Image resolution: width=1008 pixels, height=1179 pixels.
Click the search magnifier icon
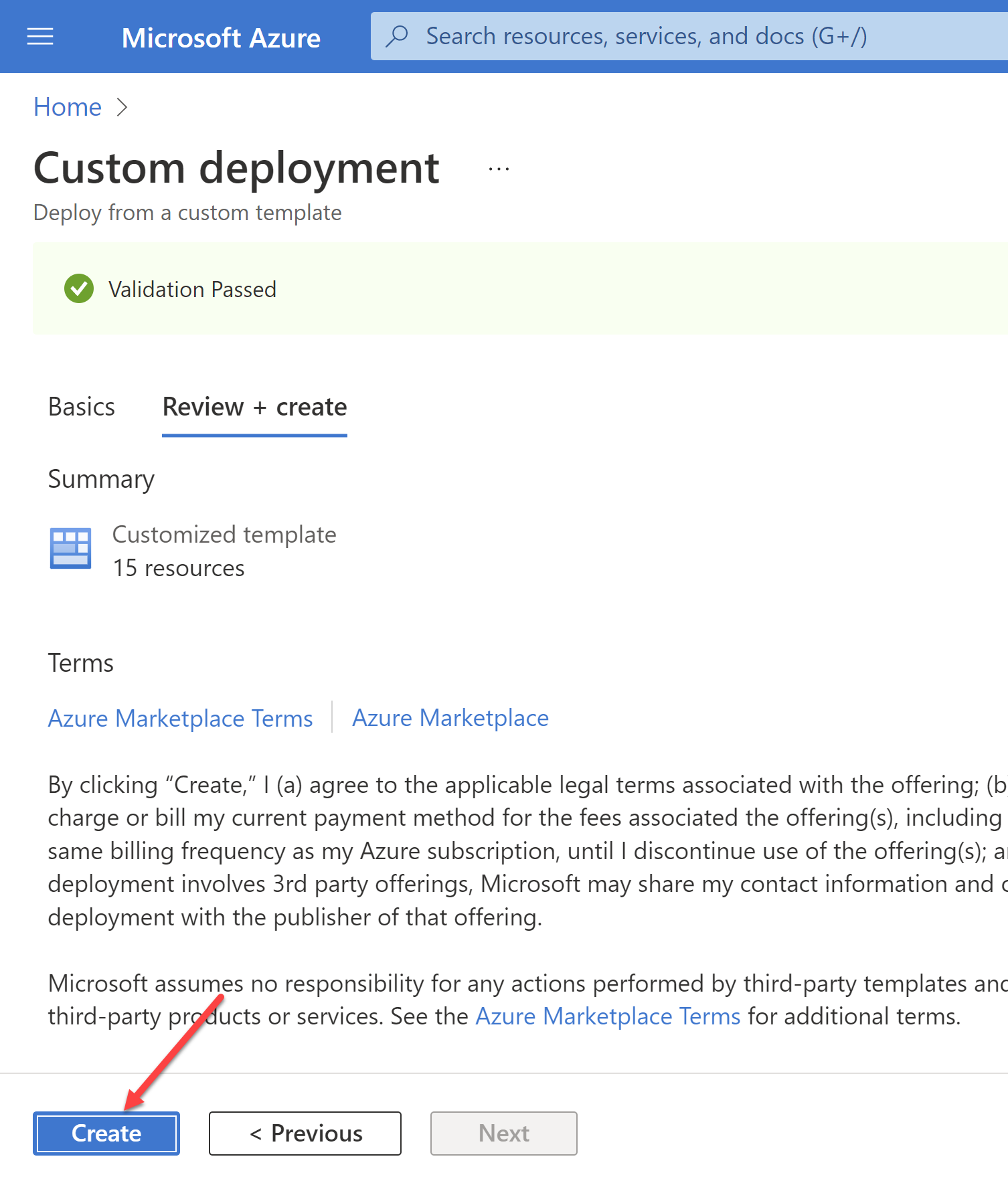[x=397, y=35]
